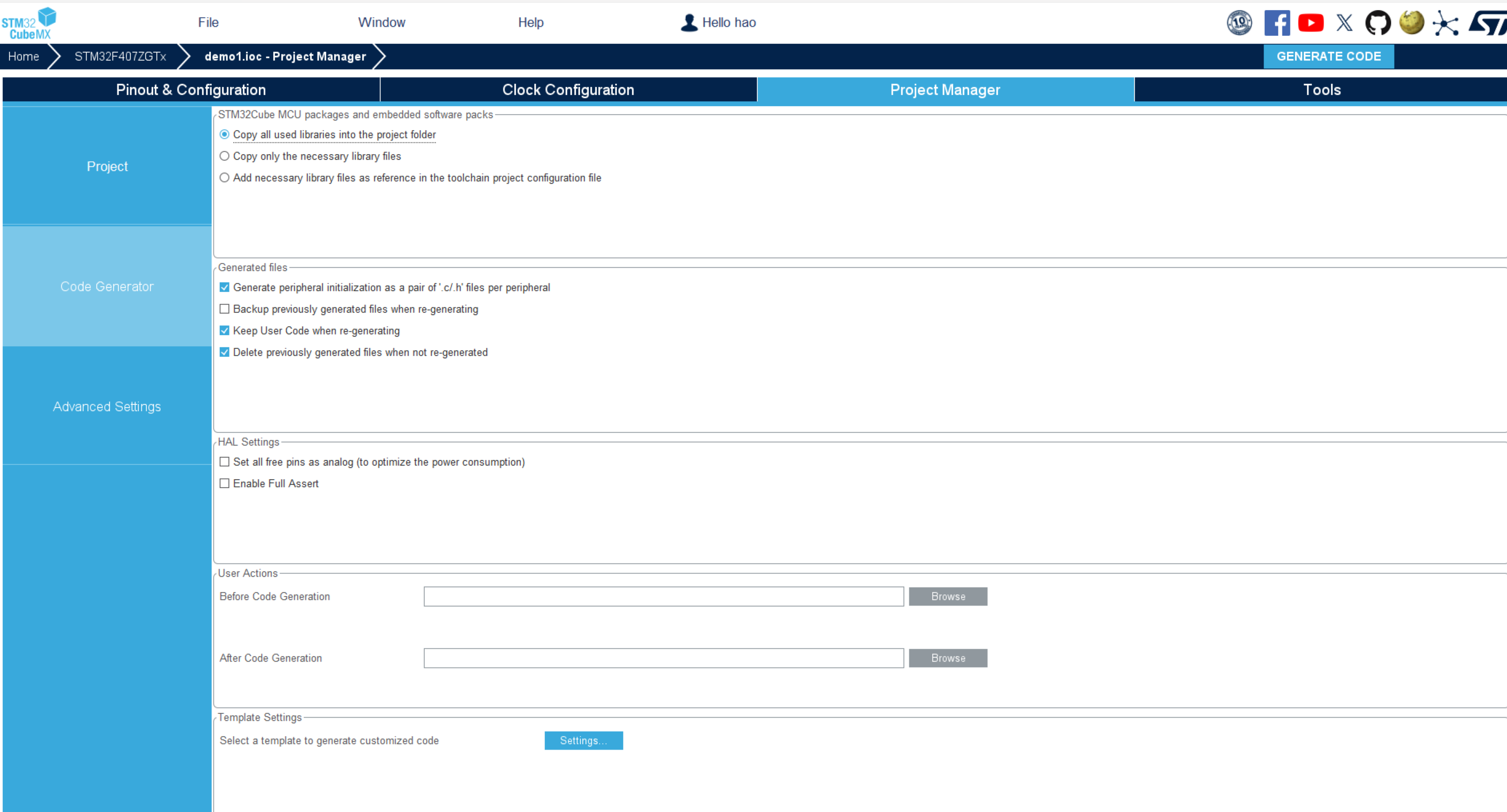Click the STM32CubeMX logo icon
This screenshot has height=812, width=1507.
click(x=29, y=23)
